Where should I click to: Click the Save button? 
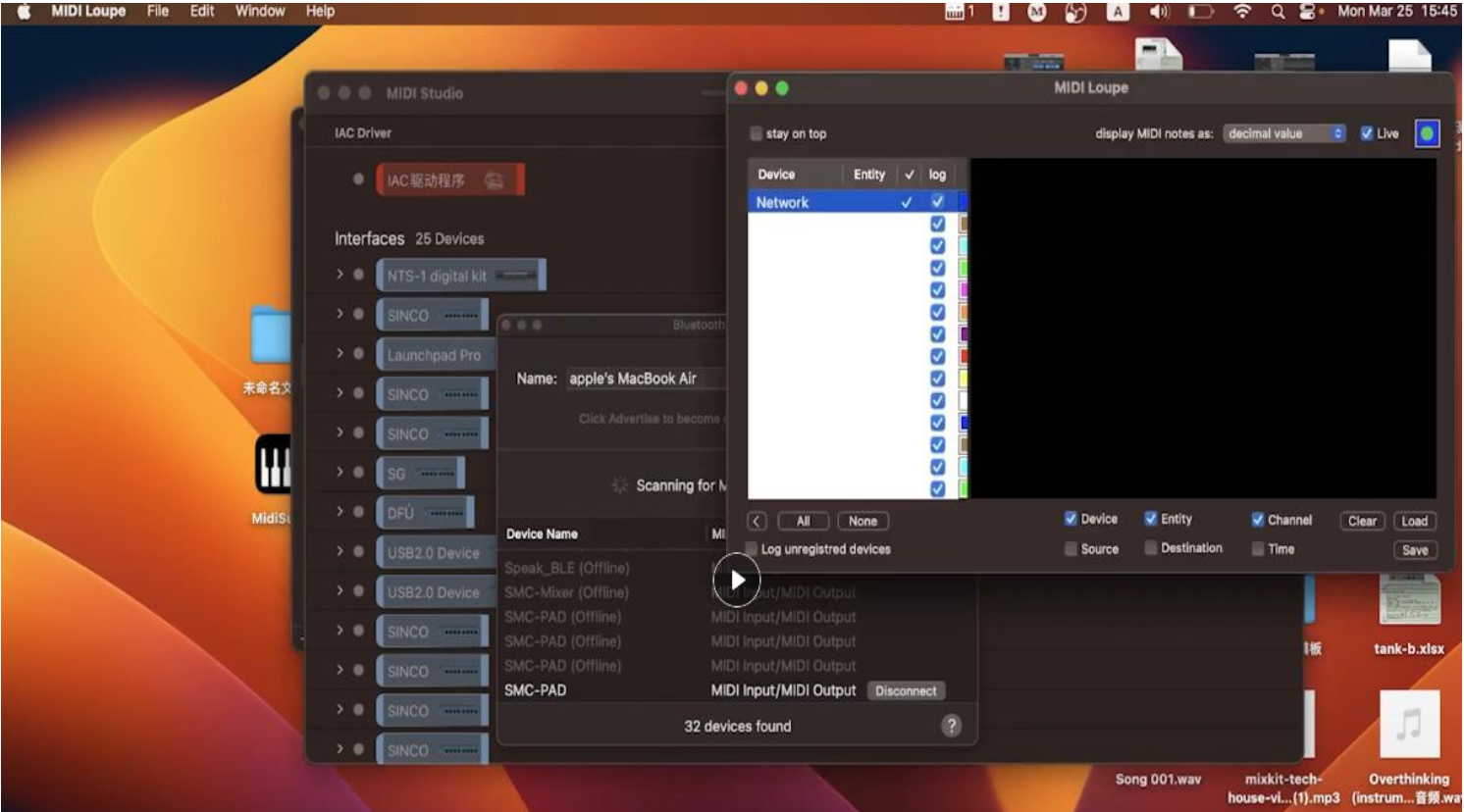point(1414,550)
